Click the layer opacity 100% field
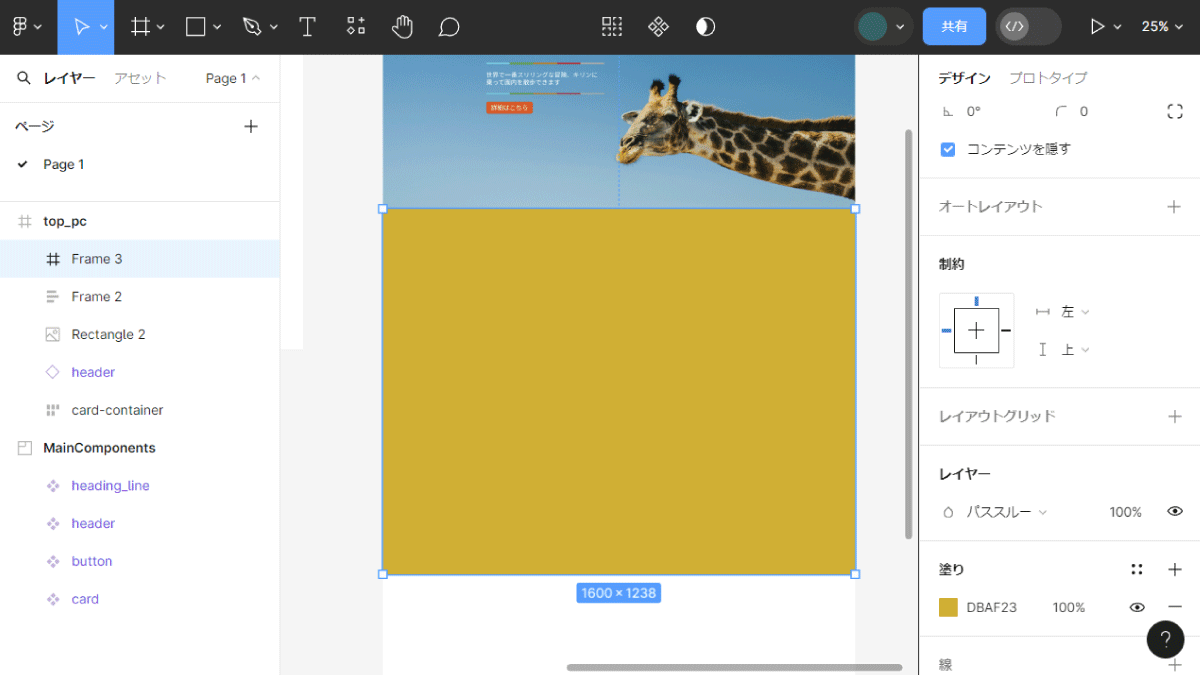 [x=1125, y=512]
